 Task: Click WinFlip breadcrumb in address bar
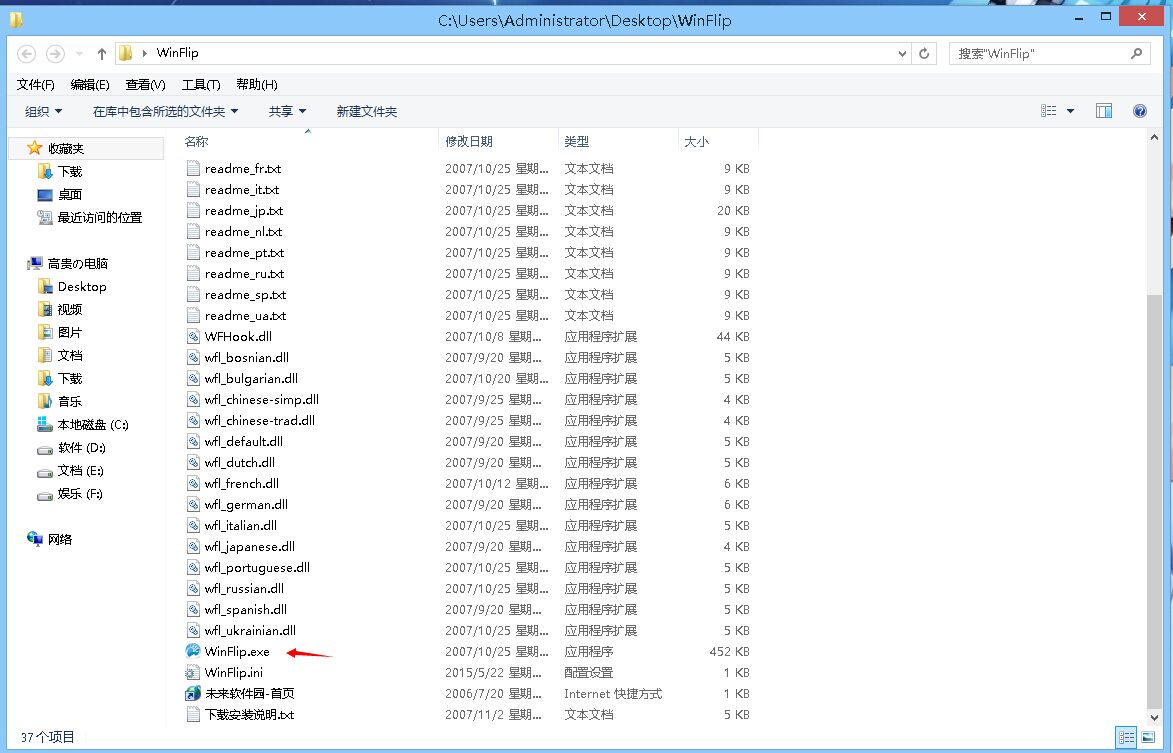click(177, 53)
